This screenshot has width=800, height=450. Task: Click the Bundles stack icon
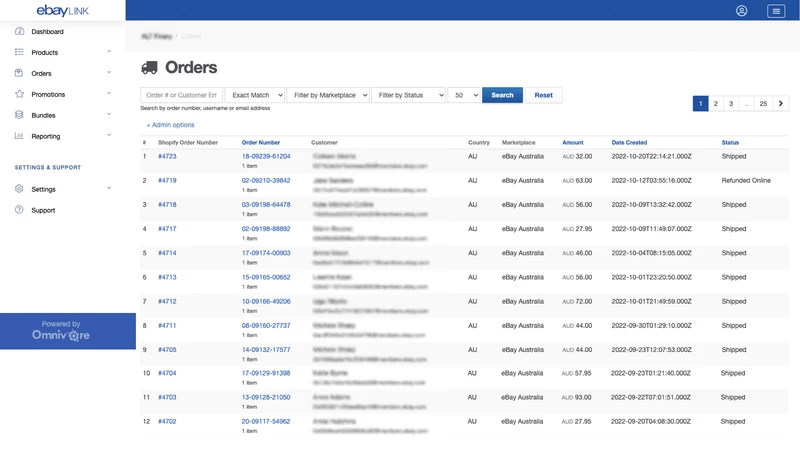point(19,115)
